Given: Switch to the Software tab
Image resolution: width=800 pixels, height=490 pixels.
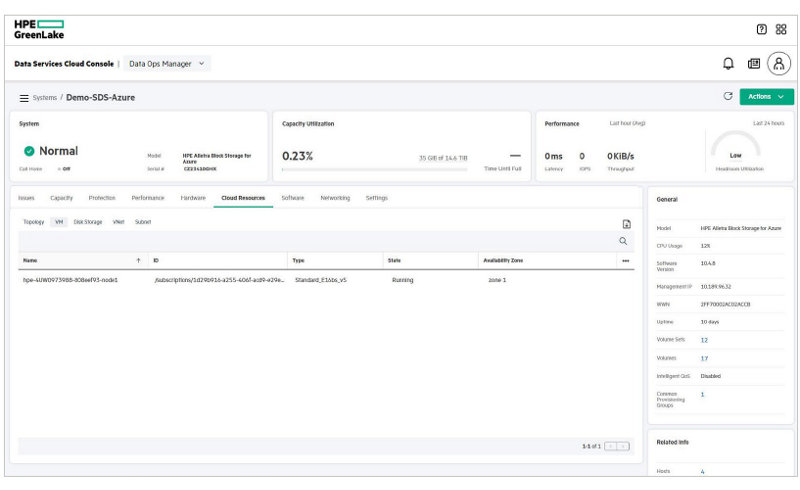Looking at the screenshot, I should point(292,198).
